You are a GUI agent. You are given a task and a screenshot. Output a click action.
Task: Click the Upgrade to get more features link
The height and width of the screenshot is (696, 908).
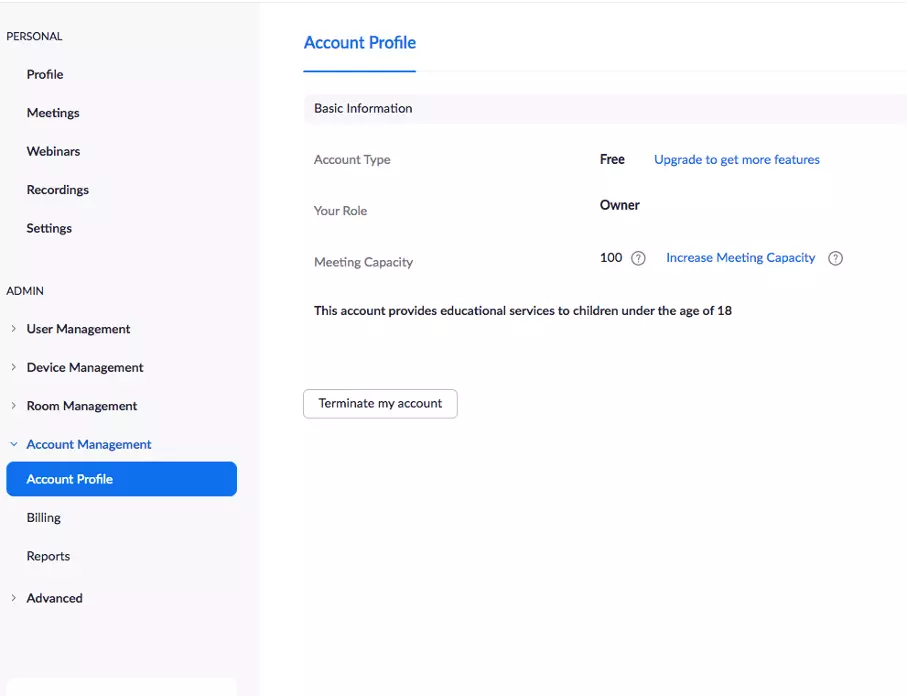click(736, 159)
